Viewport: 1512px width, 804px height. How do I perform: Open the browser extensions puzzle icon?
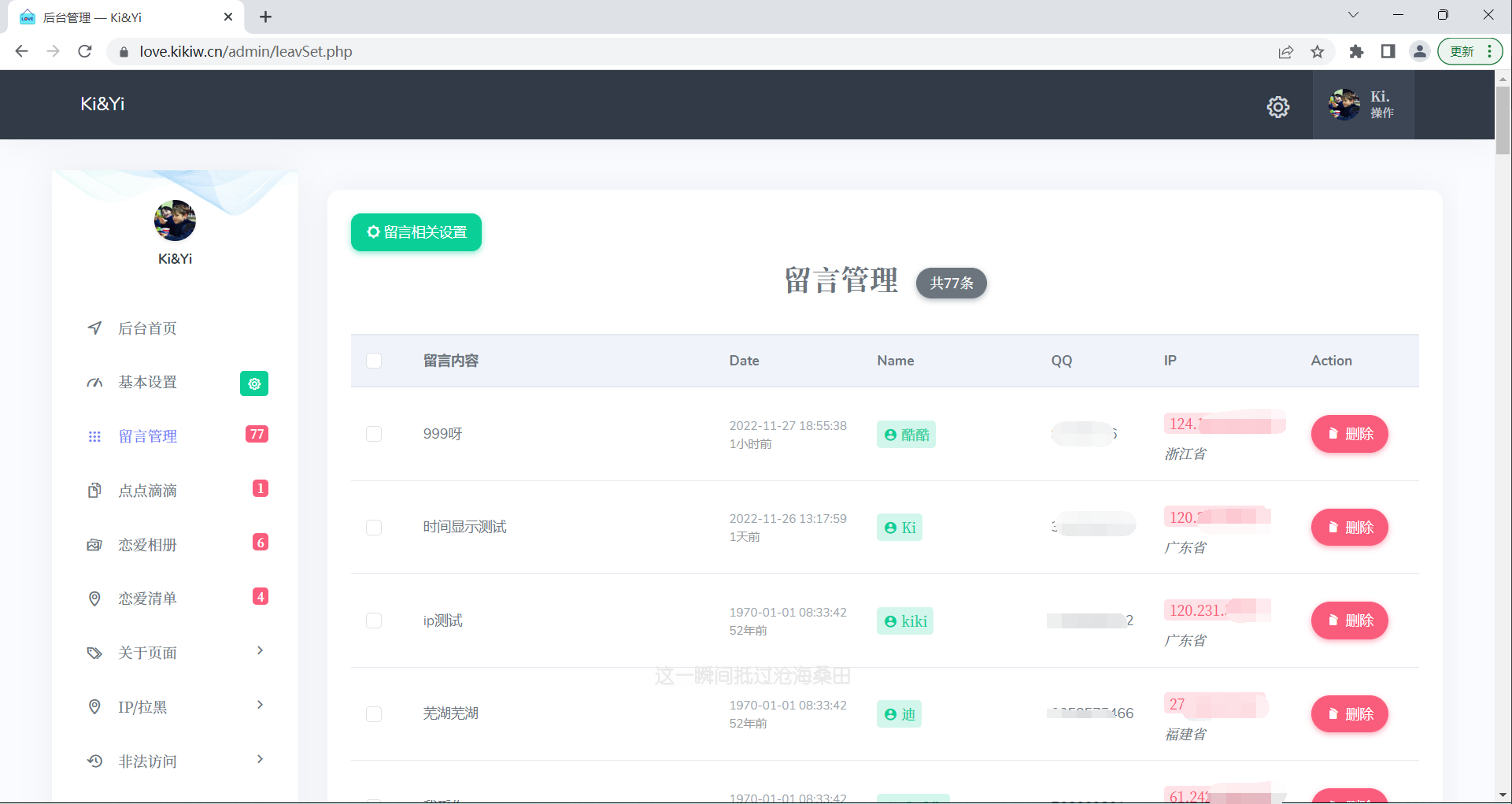coord(1355,52)
